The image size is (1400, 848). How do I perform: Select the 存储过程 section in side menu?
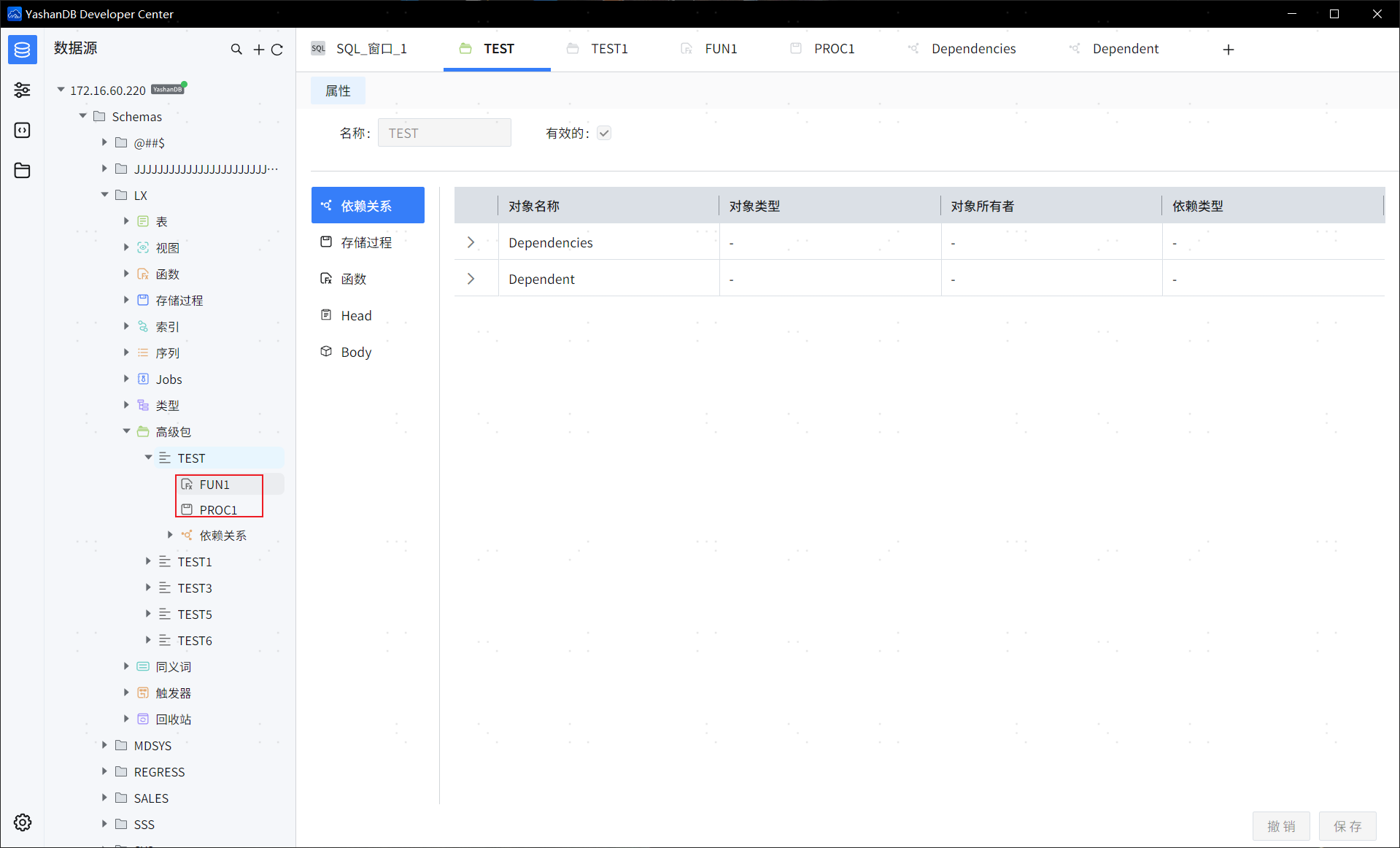coord(366,242)
